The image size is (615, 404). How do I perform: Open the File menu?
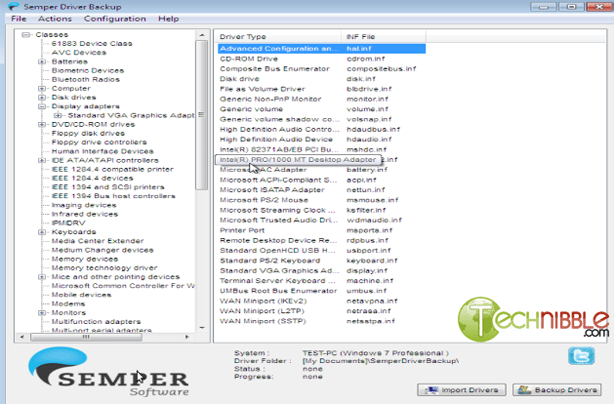click(18, 19)
